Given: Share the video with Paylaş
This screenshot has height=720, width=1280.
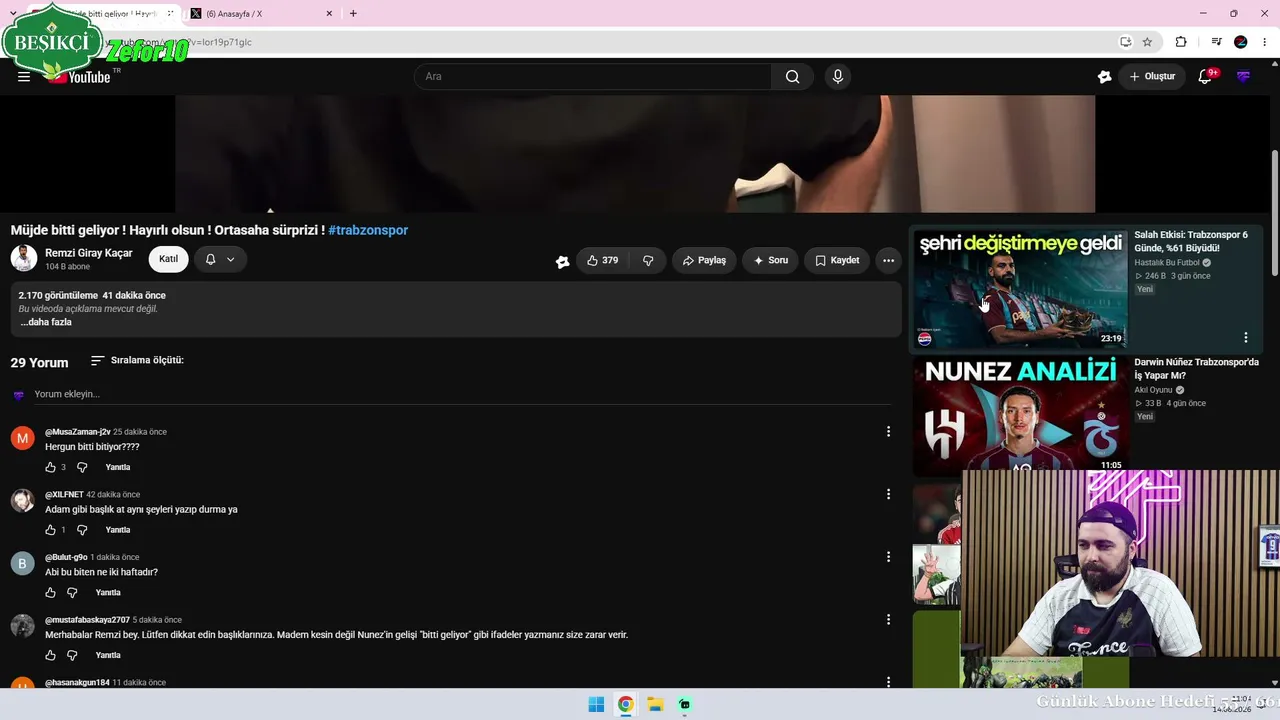Looking at the screenshot, I should [704, 261].
